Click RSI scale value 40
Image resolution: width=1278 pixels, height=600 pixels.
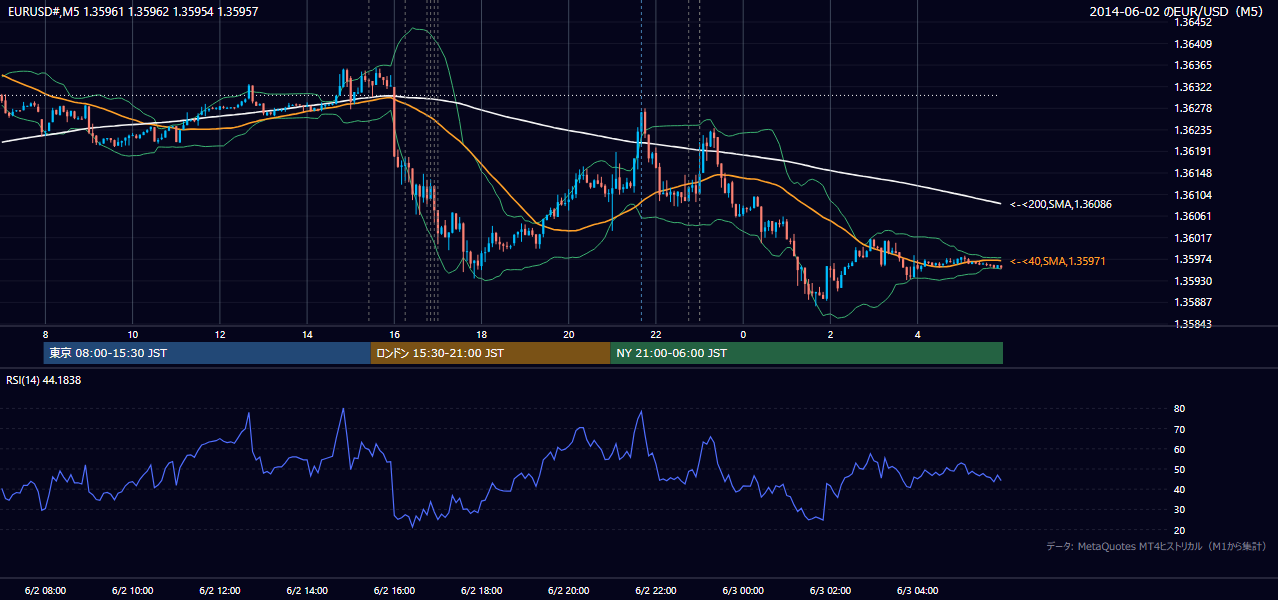pyautogui.click(x=1180, y=489)
